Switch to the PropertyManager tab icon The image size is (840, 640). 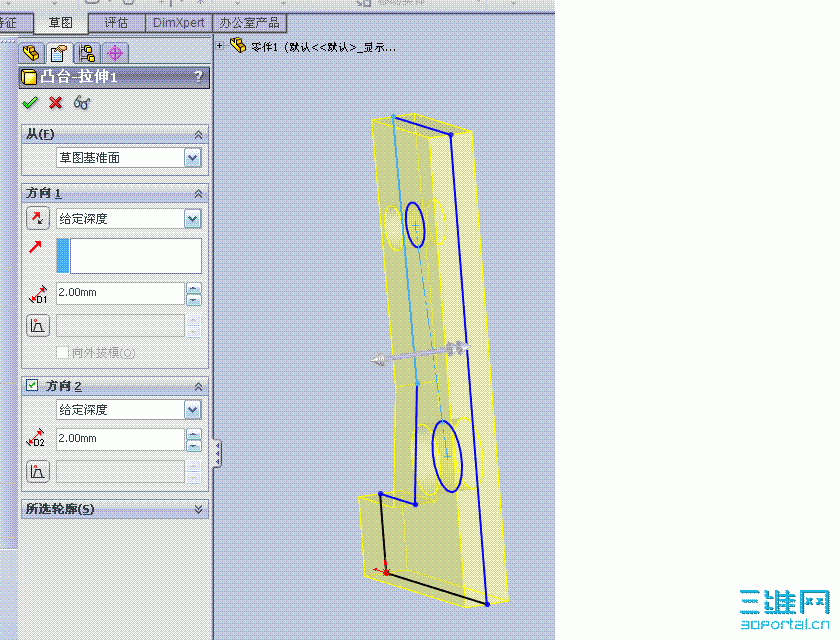pyautogui.click(x=58, y=53)
